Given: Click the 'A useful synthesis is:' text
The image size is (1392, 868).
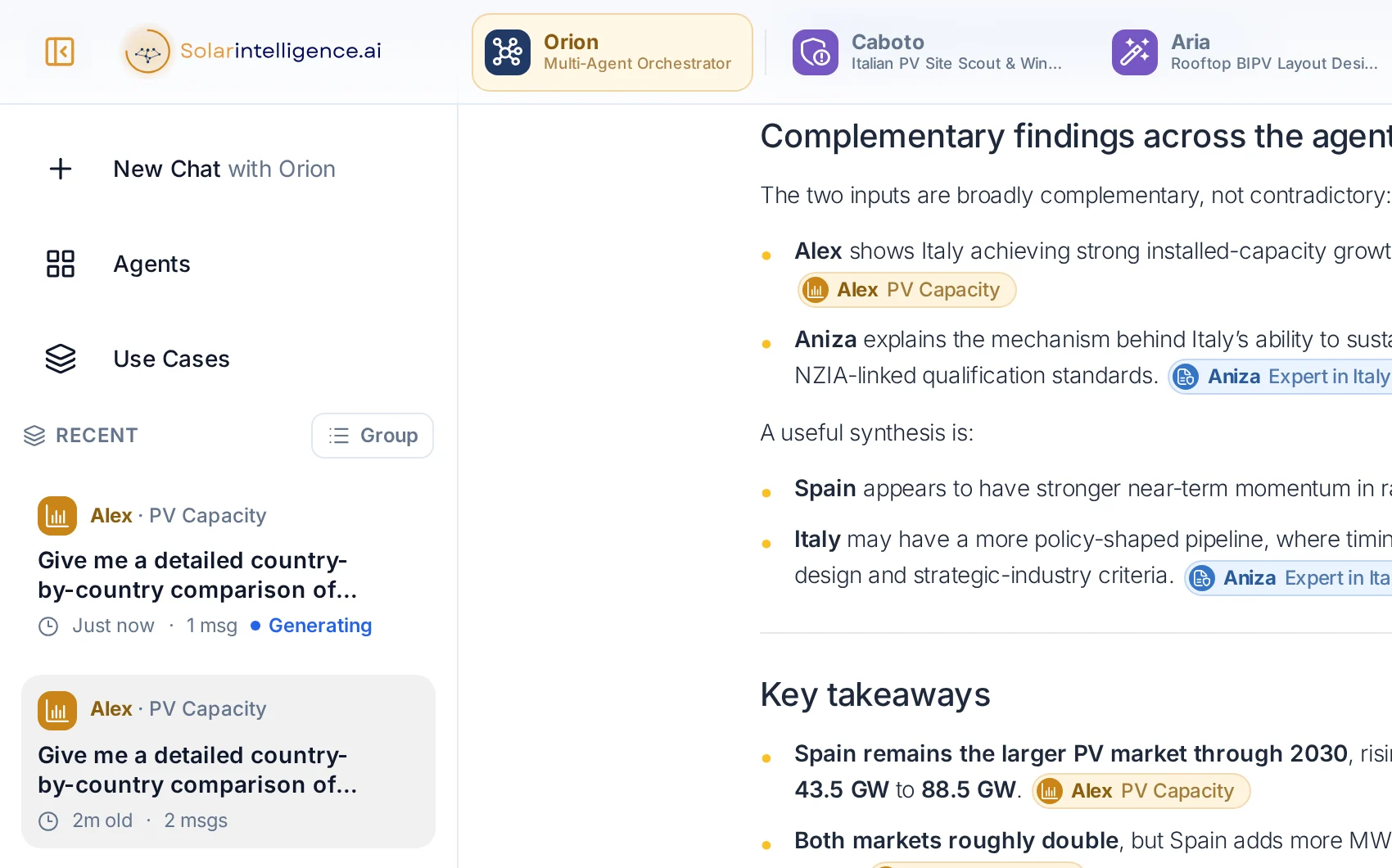Looking at the screenshot, I should (x=867, y=432).
